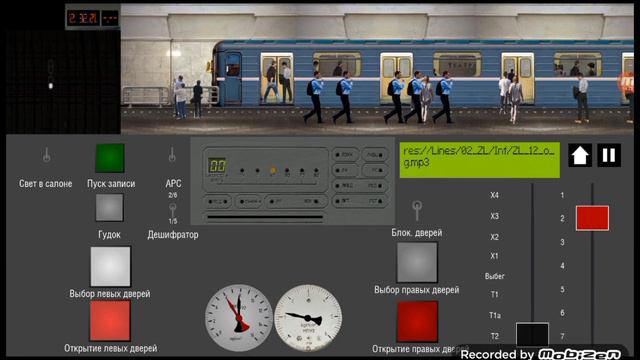Image resolution: width=640 pixels, height=360 pixels.
Task: Toggle the АРС switch lever
Action: 172,155
